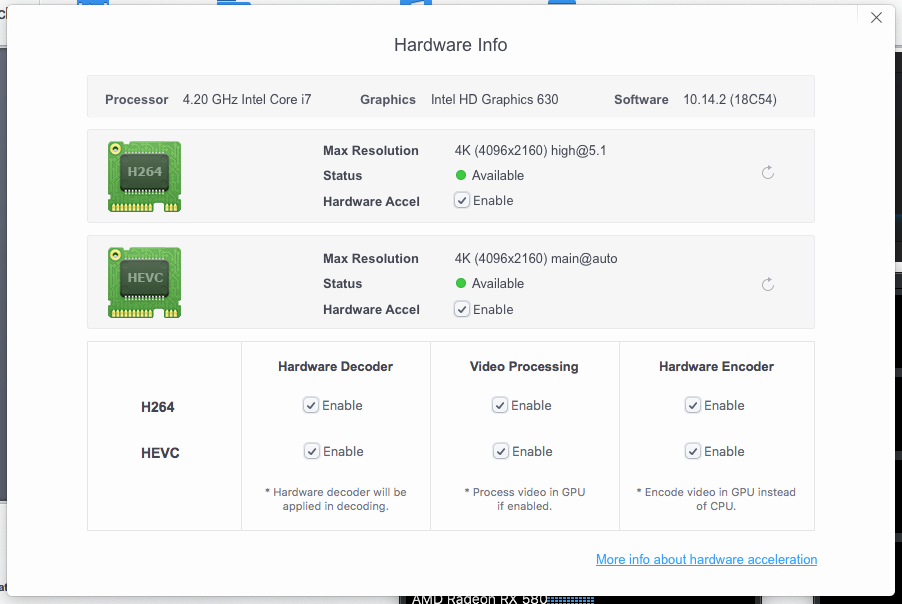Select the '10.14.2 (18C54)' software version
This screenshot has height=604, width=902.
(x=730, y=100)
